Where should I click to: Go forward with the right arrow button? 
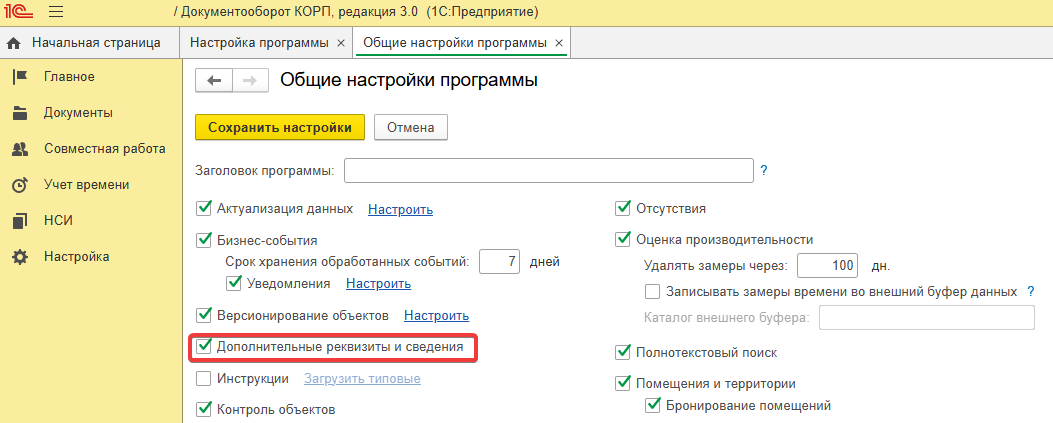250,81
